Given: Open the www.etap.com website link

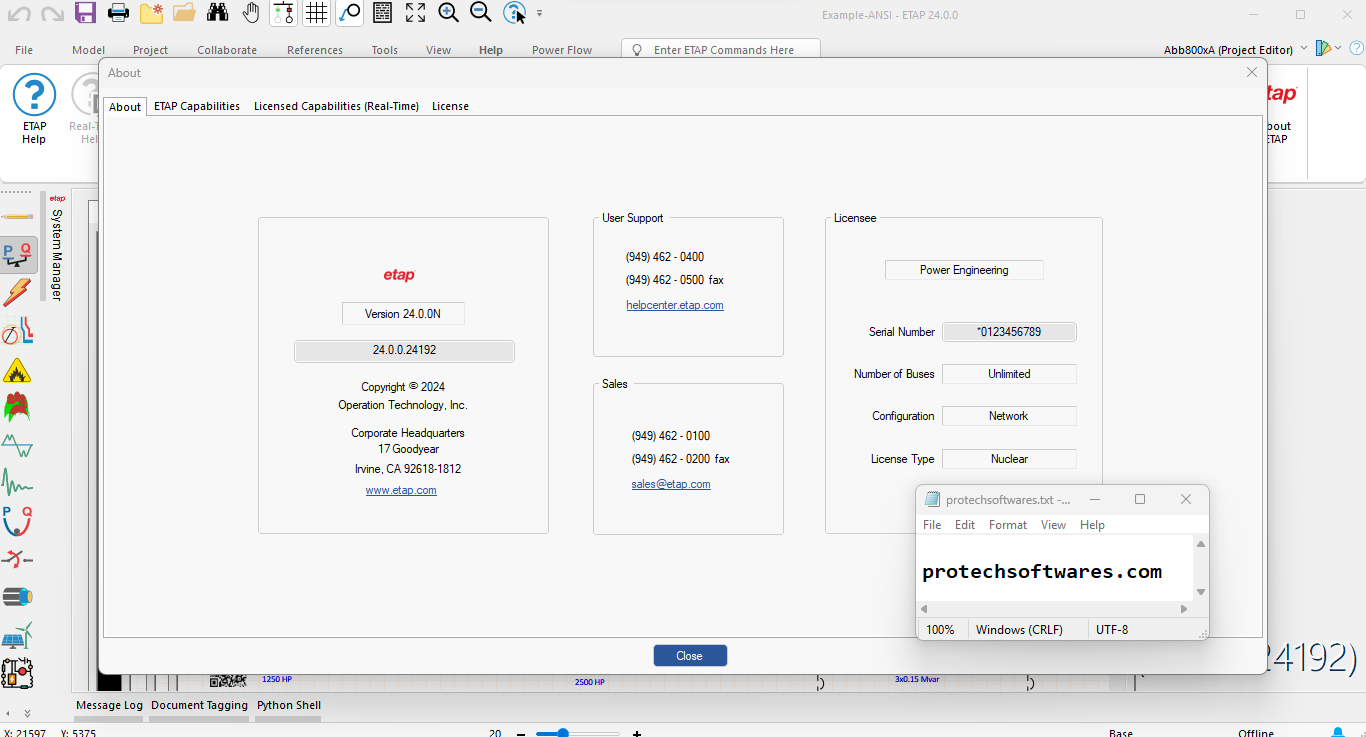Looking at the screenshot, I should (x=401, y=490).
